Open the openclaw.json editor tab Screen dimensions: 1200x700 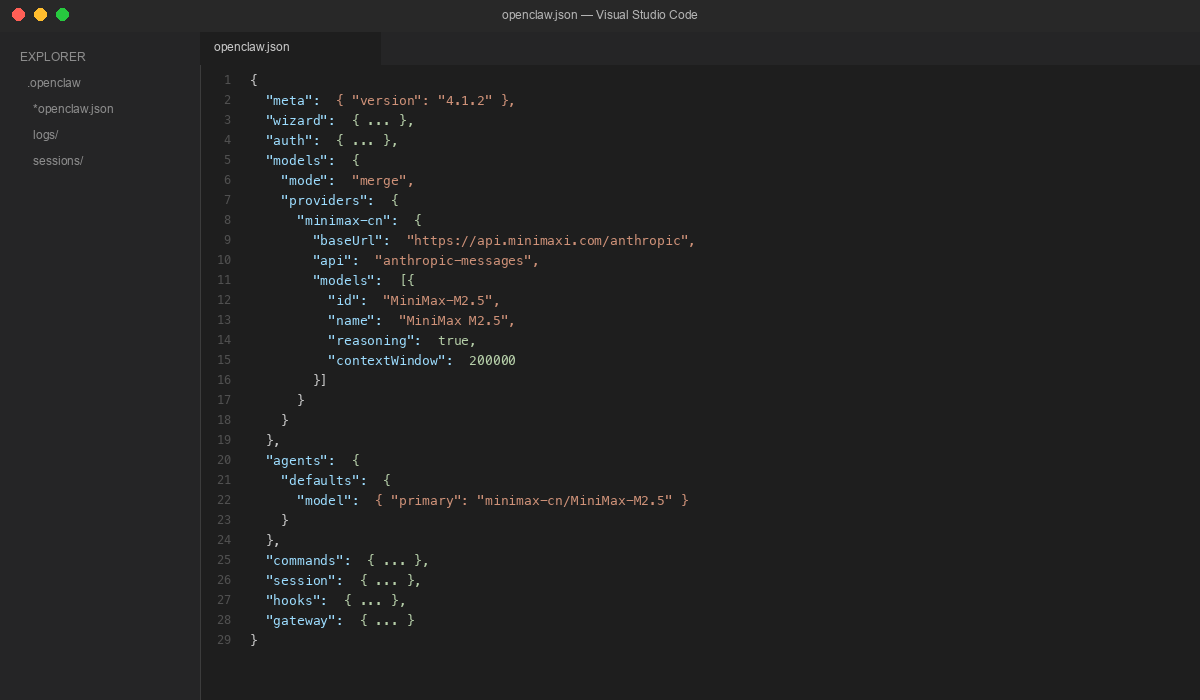pos(290,47)
